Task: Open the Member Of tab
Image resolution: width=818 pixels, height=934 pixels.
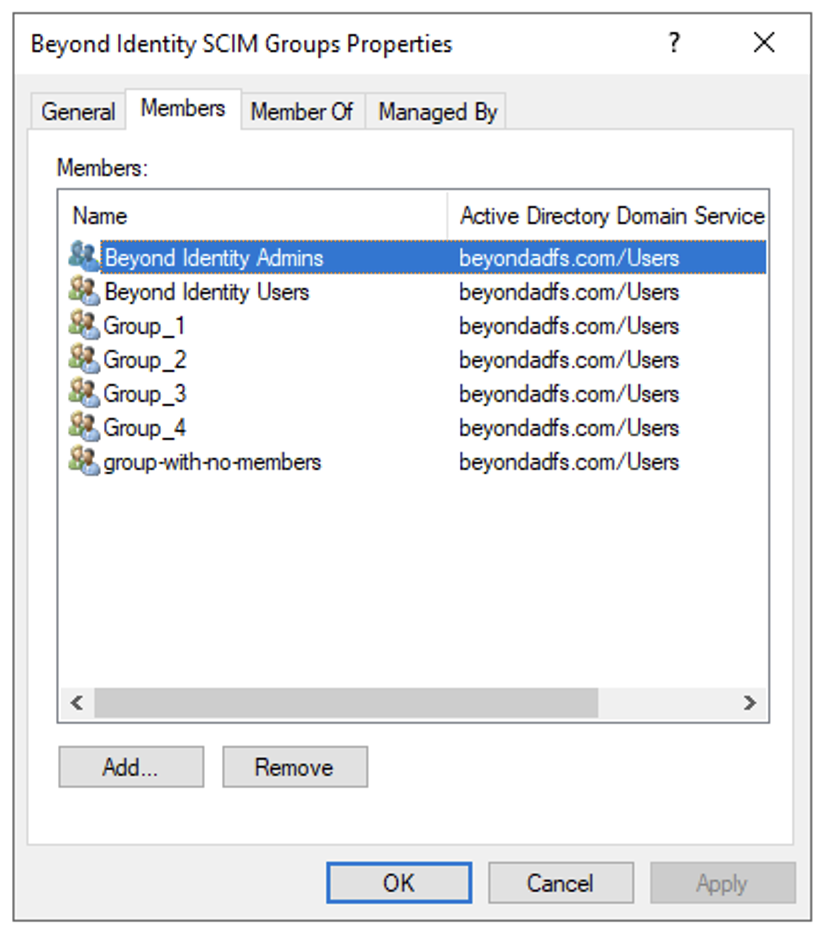Action: 301,112
